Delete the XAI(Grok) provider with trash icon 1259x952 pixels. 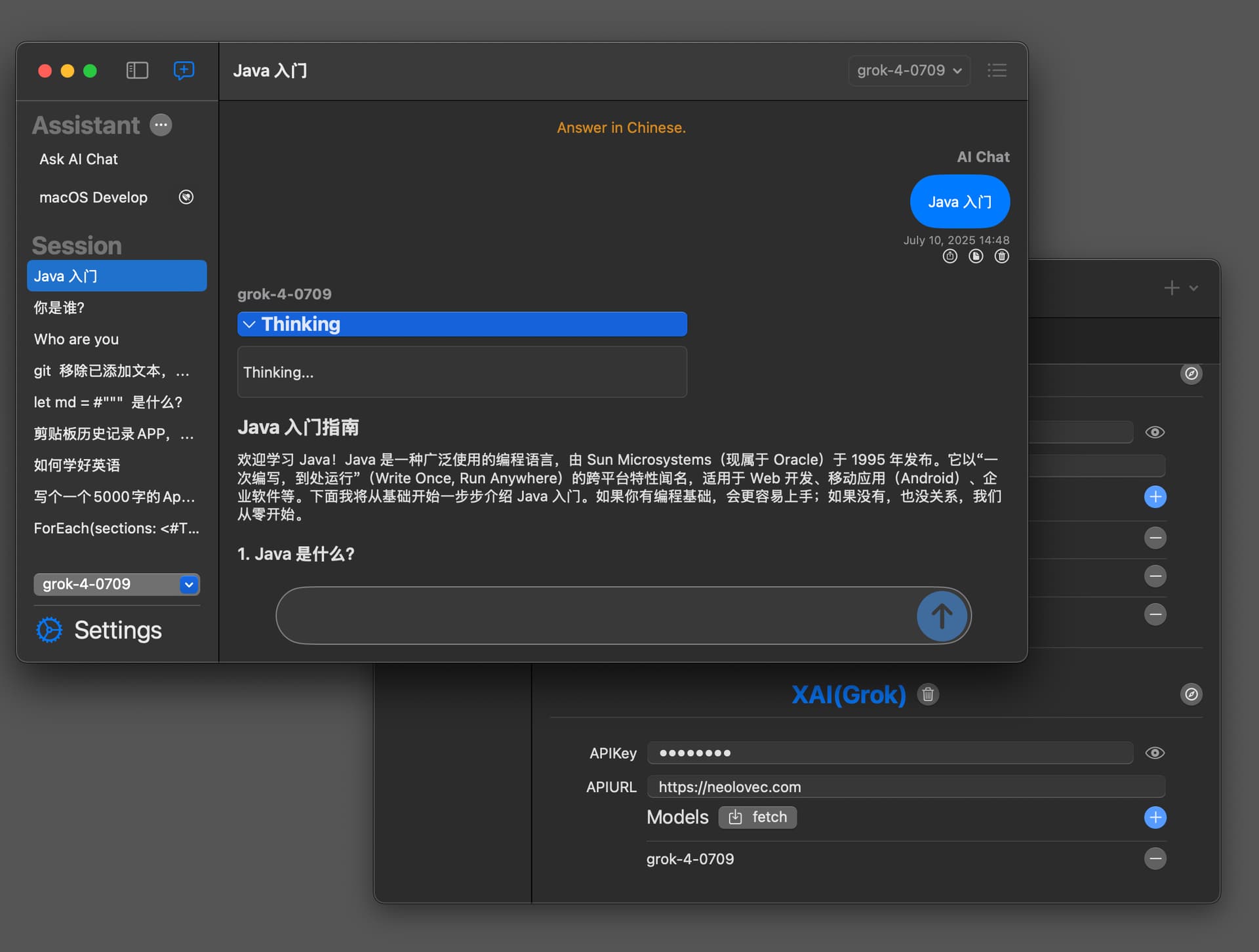pyautogui.click(x=928, y=694)
